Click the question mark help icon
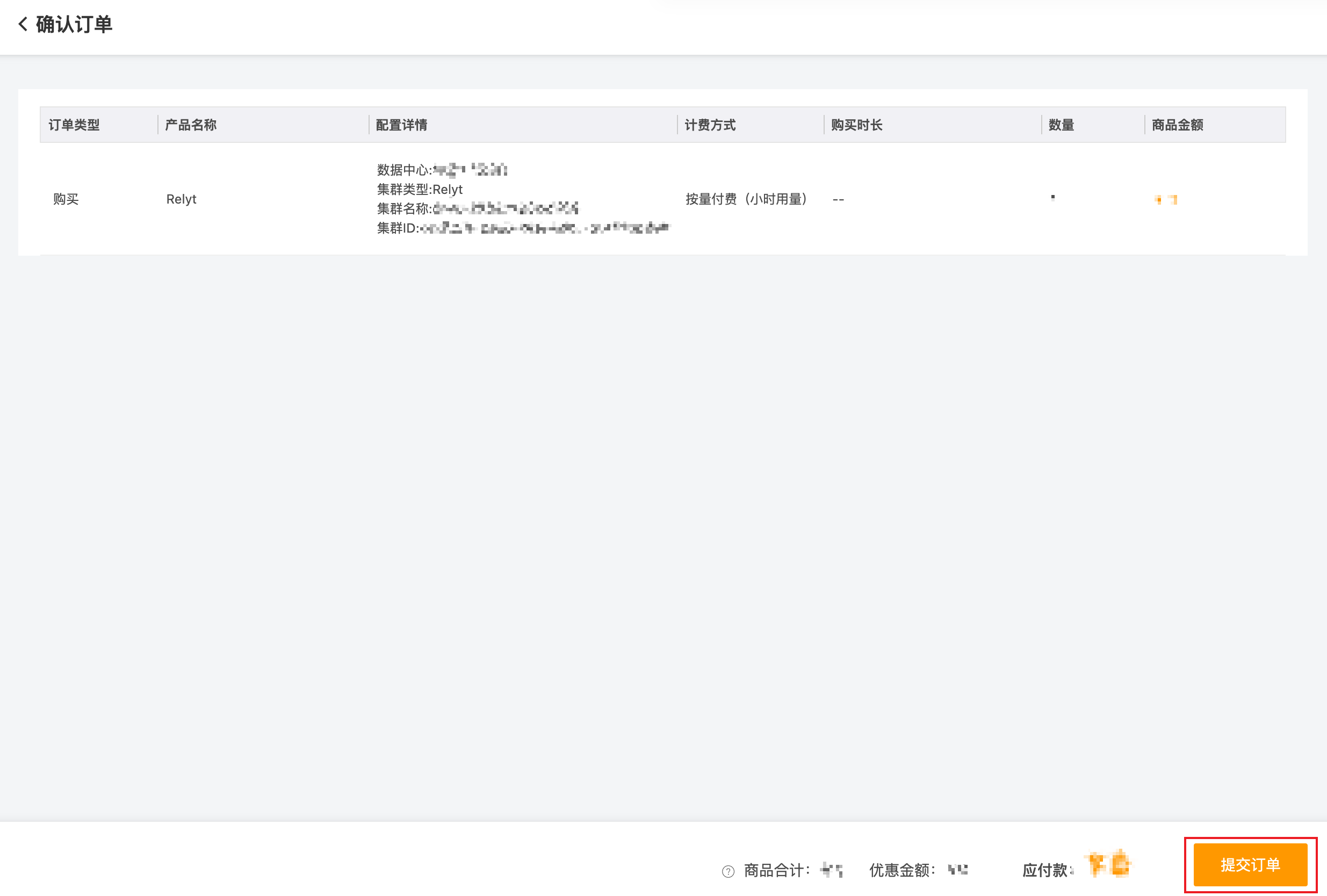This screenshot has height=896, width=1327. pos(728,871)
